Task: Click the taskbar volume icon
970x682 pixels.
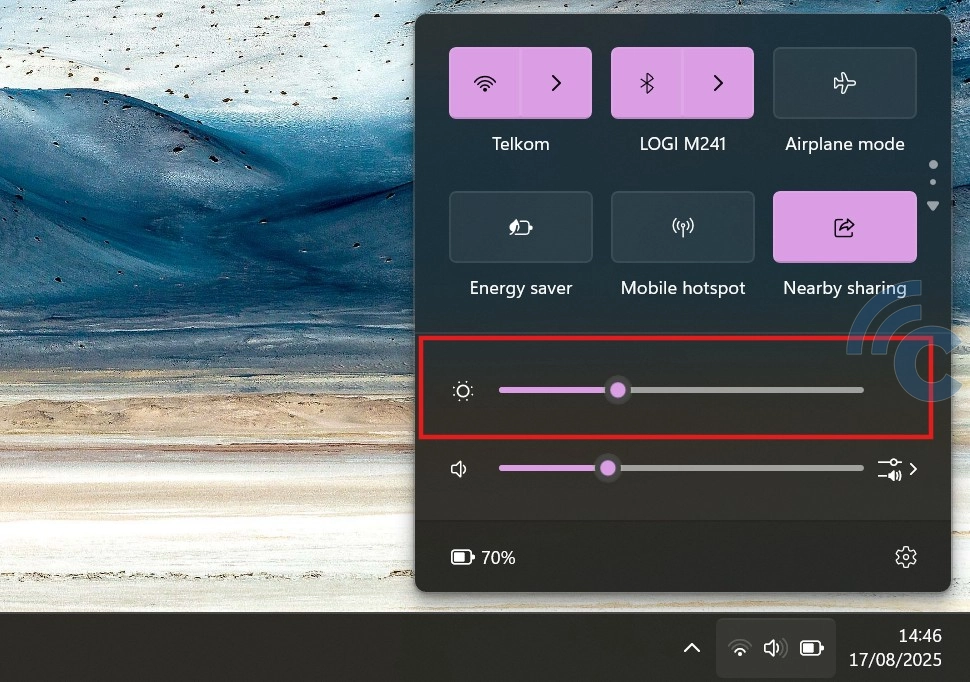Action: pyautogui.click(x=774, y=648)
